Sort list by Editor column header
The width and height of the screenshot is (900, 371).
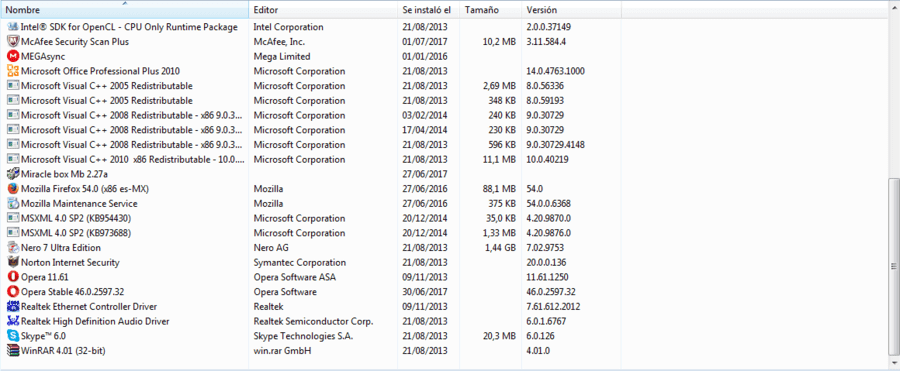pyautogui.click(x=323, y=10)
